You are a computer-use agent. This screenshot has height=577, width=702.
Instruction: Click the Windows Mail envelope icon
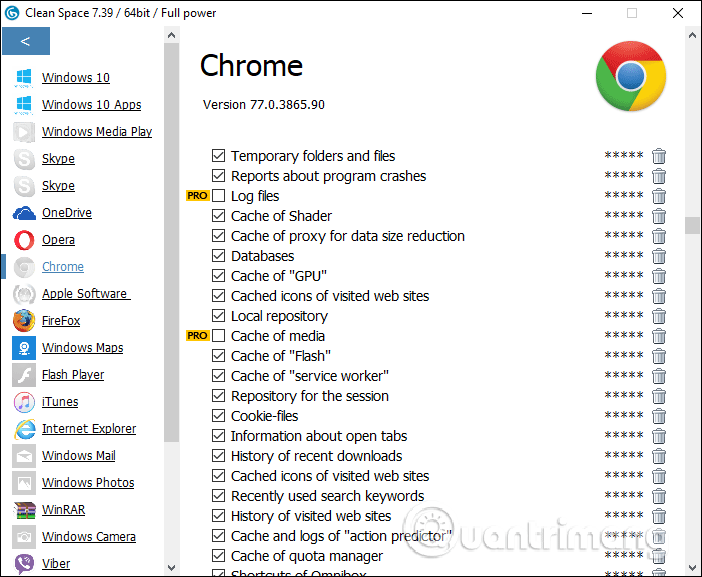tap(24, 456)
